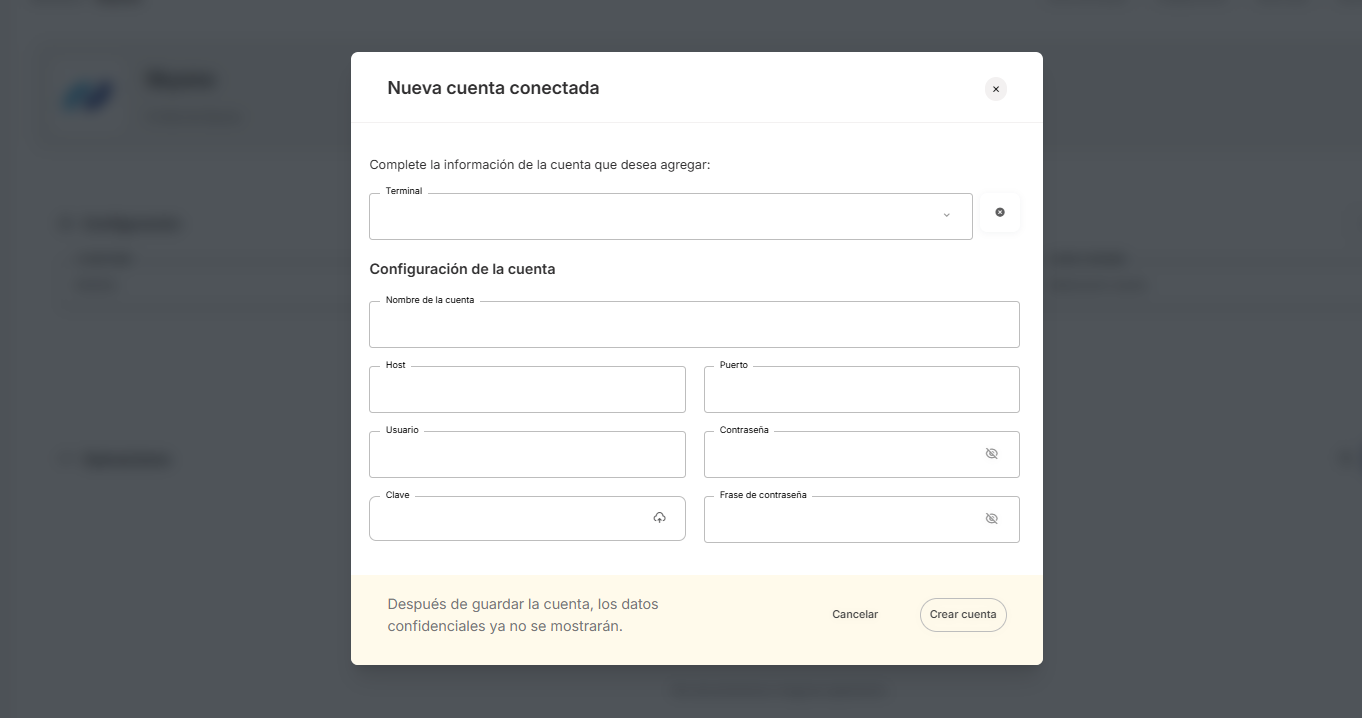Click the confidential data notice in the footer
1362x718 pixels.
(523, 615)
